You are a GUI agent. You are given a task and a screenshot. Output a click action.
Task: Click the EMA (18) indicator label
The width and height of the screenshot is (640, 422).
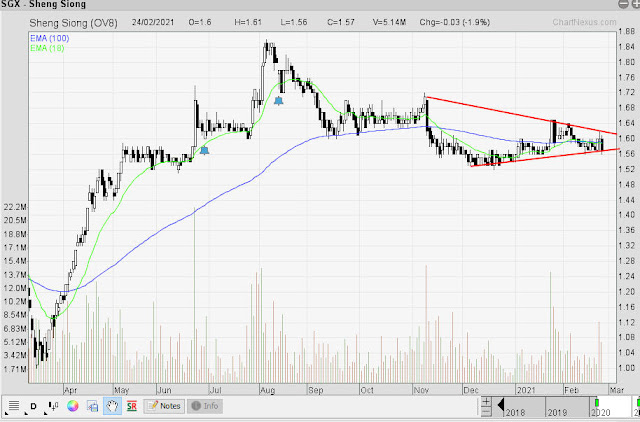pyautogui.click(x=47, y=48)
